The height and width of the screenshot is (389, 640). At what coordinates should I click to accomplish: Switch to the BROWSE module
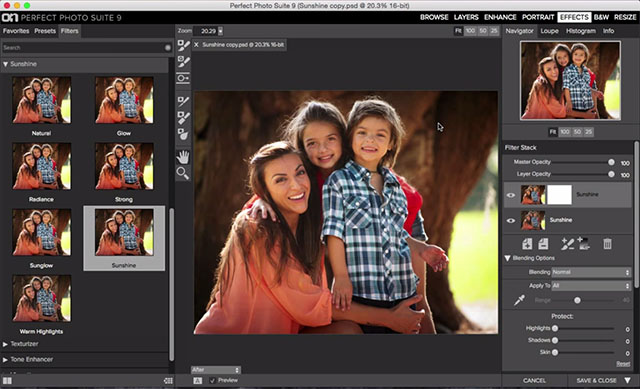point(434,17)
